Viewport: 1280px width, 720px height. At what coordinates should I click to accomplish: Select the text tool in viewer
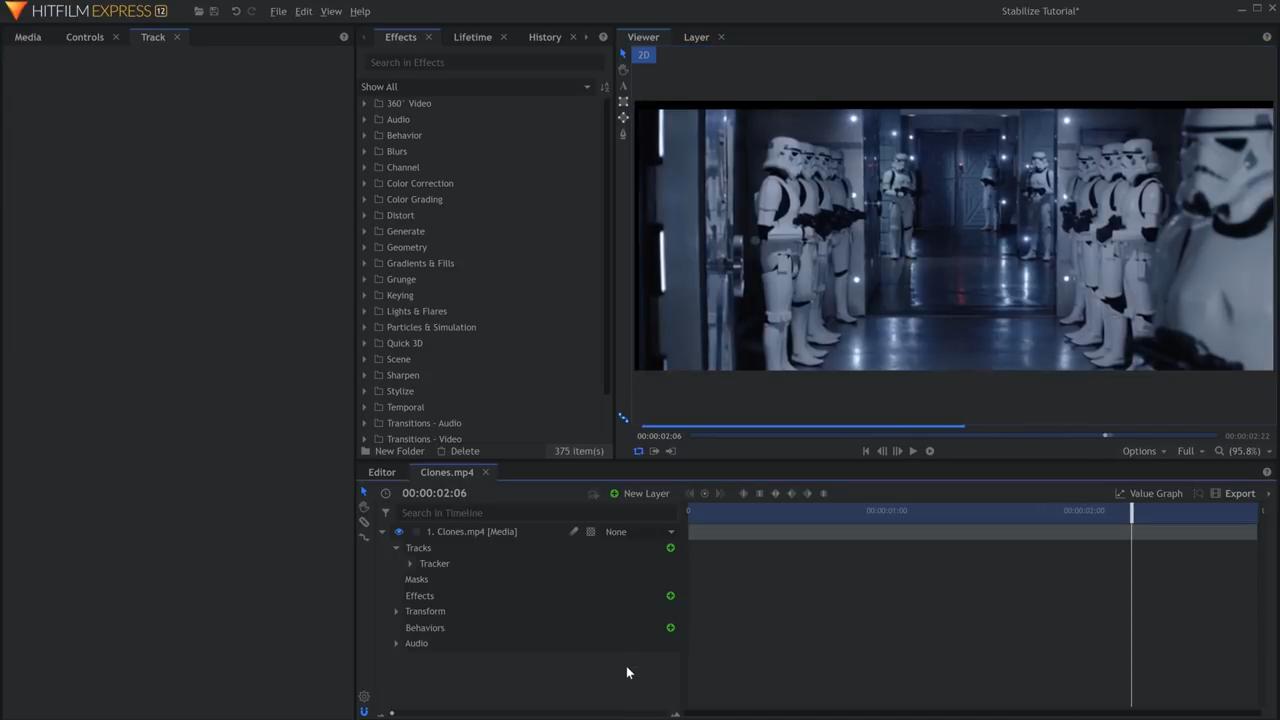click(x=623, y=86)
